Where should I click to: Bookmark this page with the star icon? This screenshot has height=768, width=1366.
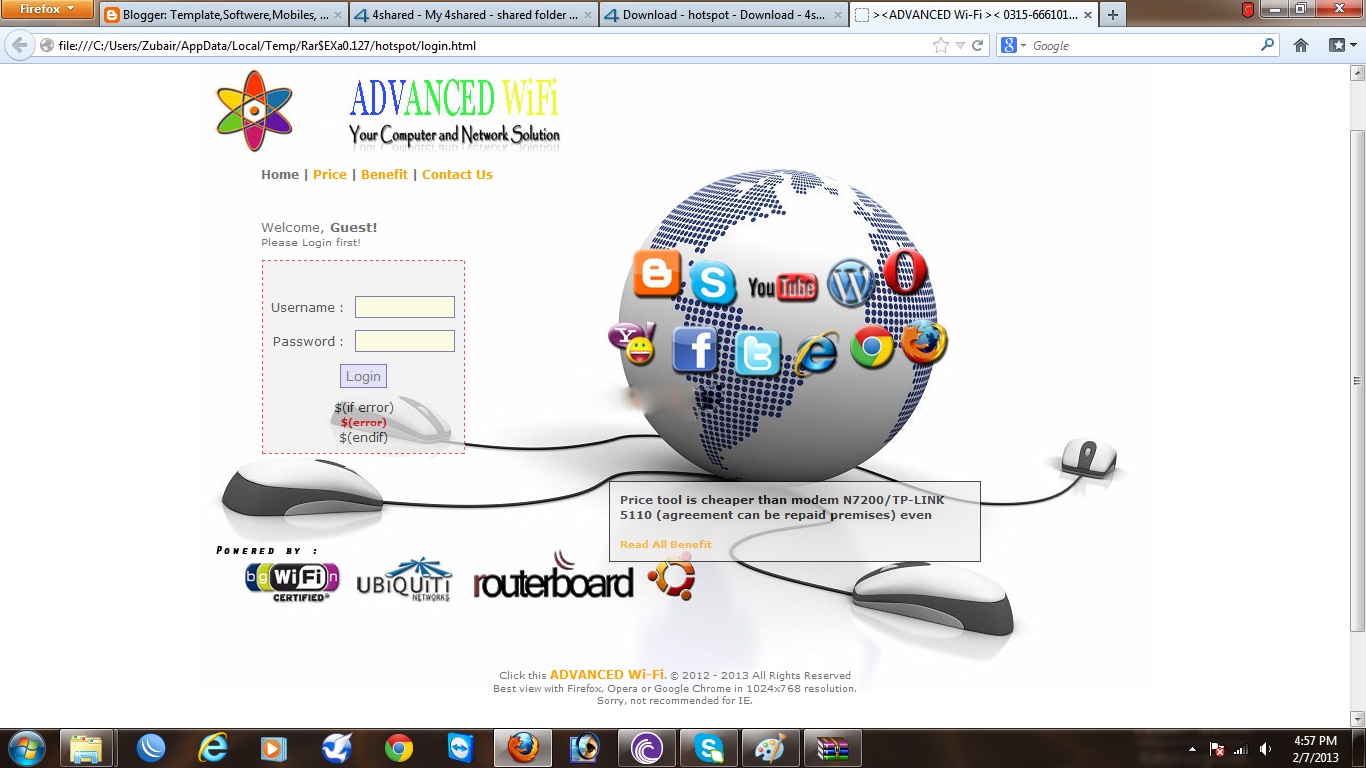[x=940, y=45]
